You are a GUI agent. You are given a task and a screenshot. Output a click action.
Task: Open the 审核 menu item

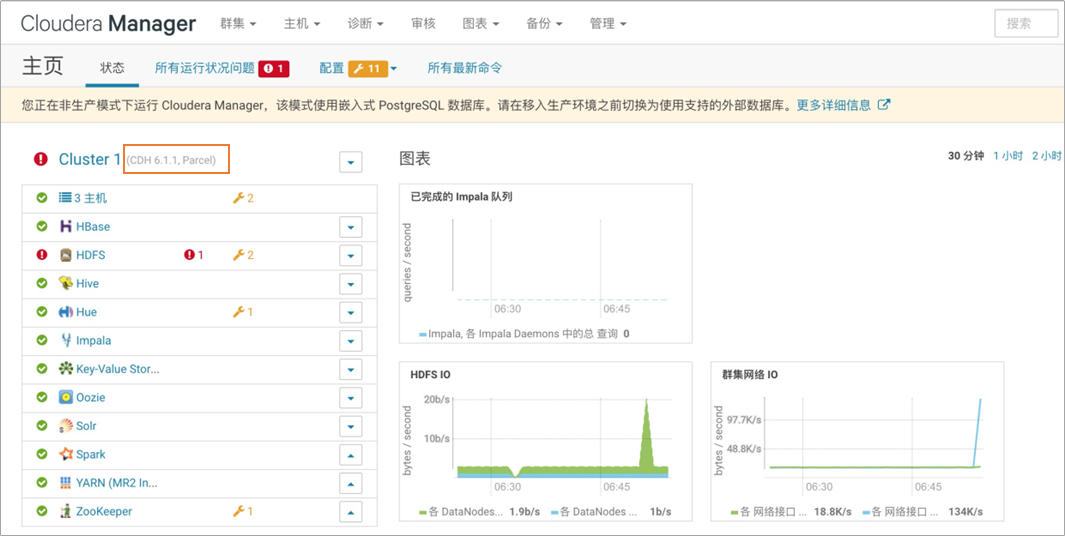pyautogui.click(x=423, y=23)
